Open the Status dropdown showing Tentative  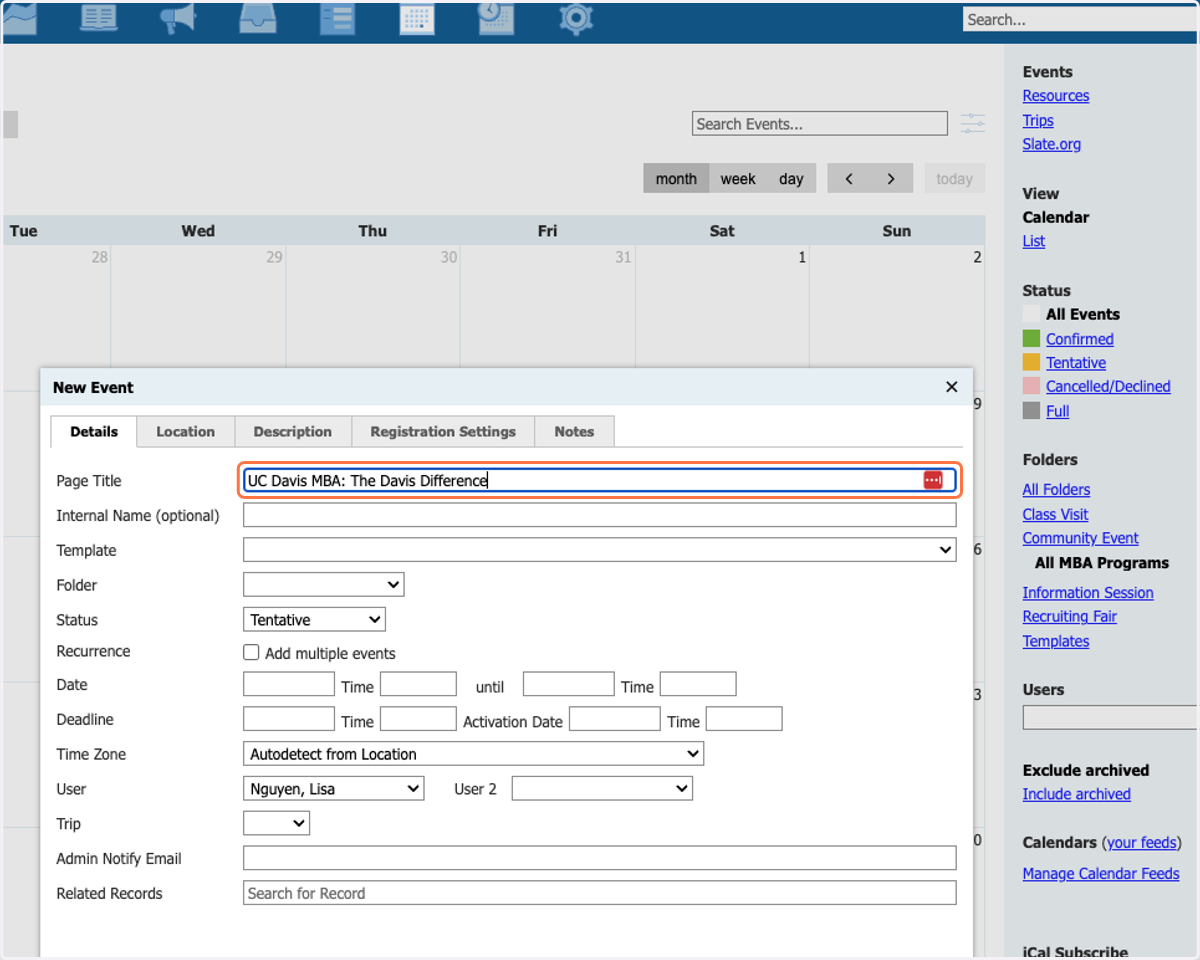314,620
